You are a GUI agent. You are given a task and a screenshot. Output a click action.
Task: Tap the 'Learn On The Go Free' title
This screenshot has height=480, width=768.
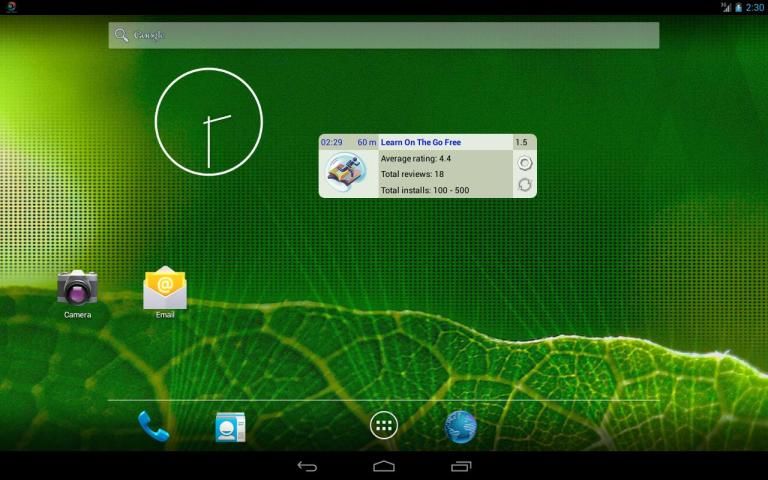click(421, 143)
